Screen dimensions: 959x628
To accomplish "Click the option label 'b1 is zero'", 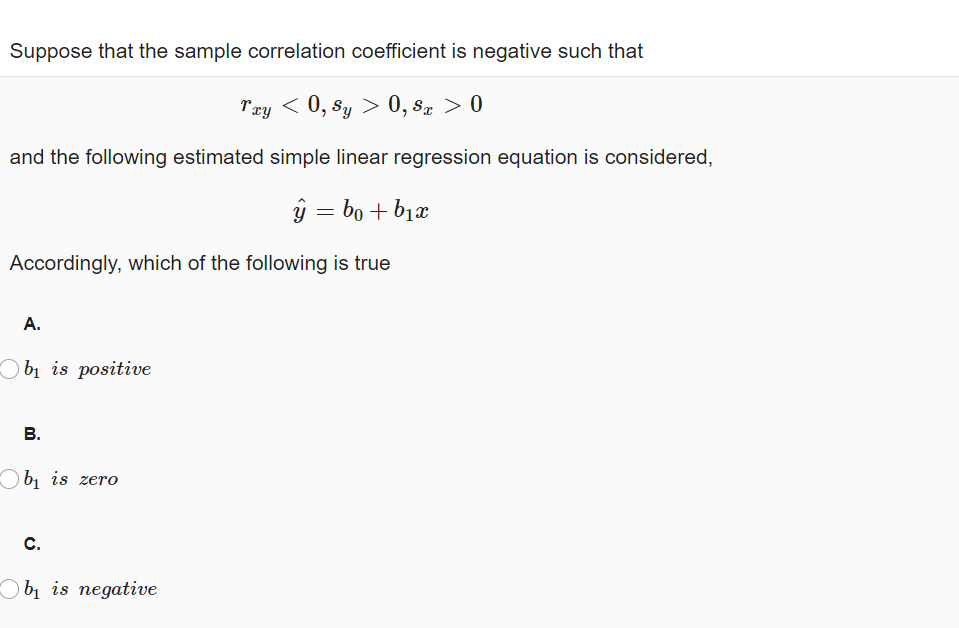I will pos(70,479).
